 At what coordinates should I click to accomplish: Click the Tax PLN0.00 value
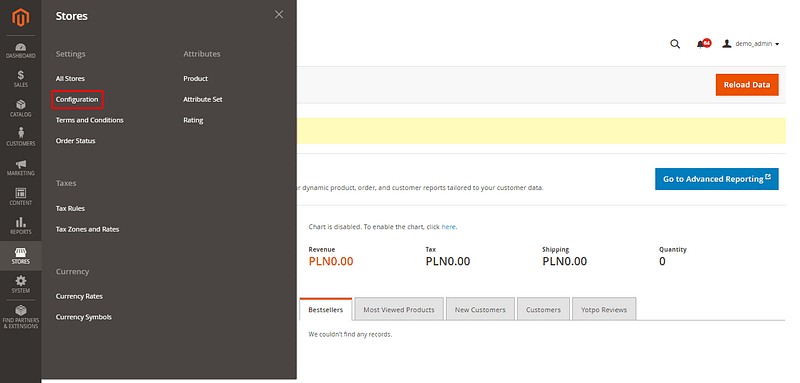[447, 262]
